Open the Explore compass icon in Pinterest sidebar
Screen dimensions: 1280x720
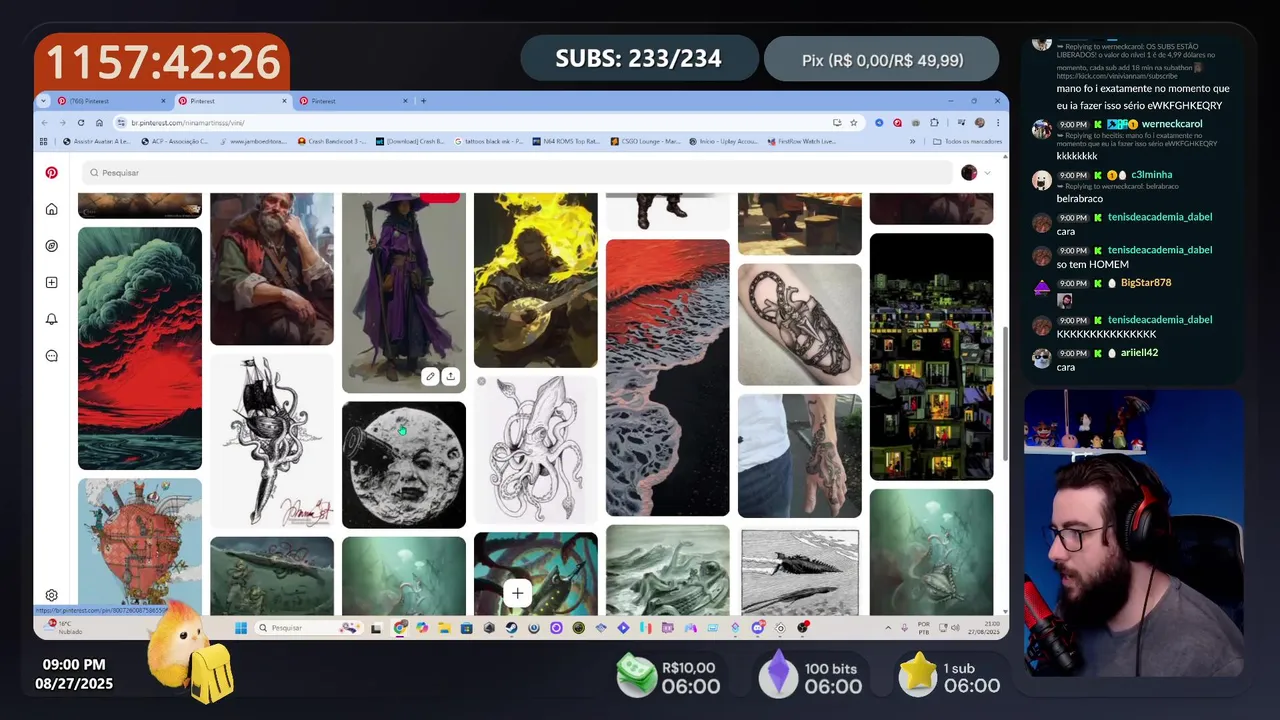(x=52, y=246)
